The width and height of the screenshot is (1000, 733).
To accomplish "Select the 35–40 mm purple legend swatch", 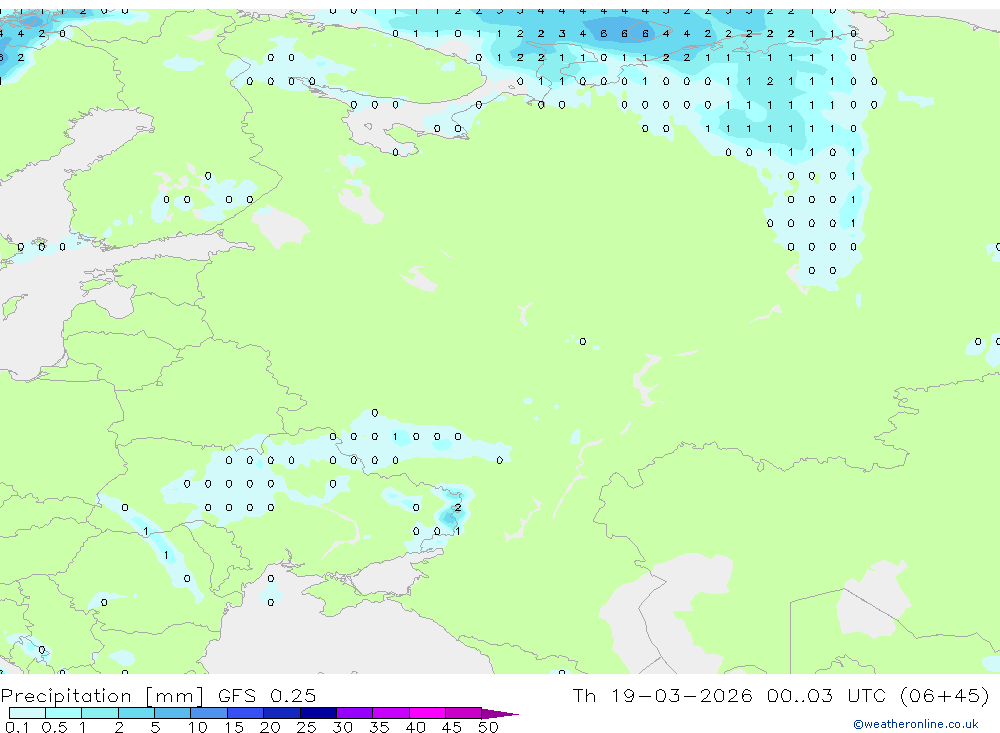I will tap(391, 713).
